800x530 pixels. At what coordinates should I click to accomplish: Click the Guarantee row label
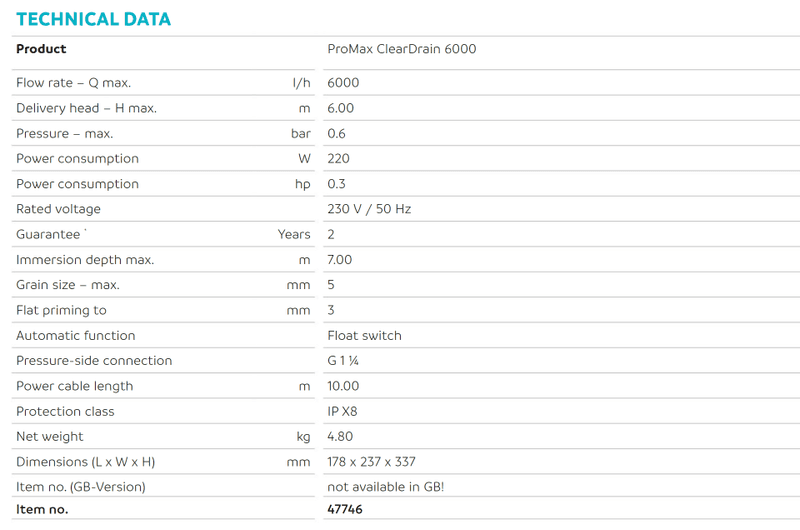(x=48, y=234)
